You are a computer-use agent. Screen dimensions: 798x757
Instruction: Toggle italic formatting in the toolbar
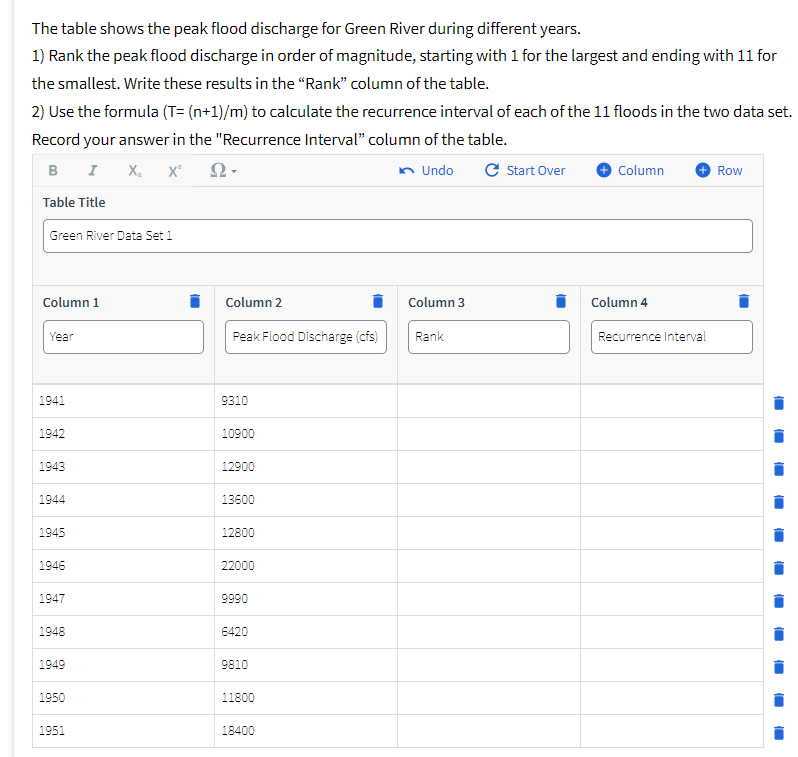[93, 171]
